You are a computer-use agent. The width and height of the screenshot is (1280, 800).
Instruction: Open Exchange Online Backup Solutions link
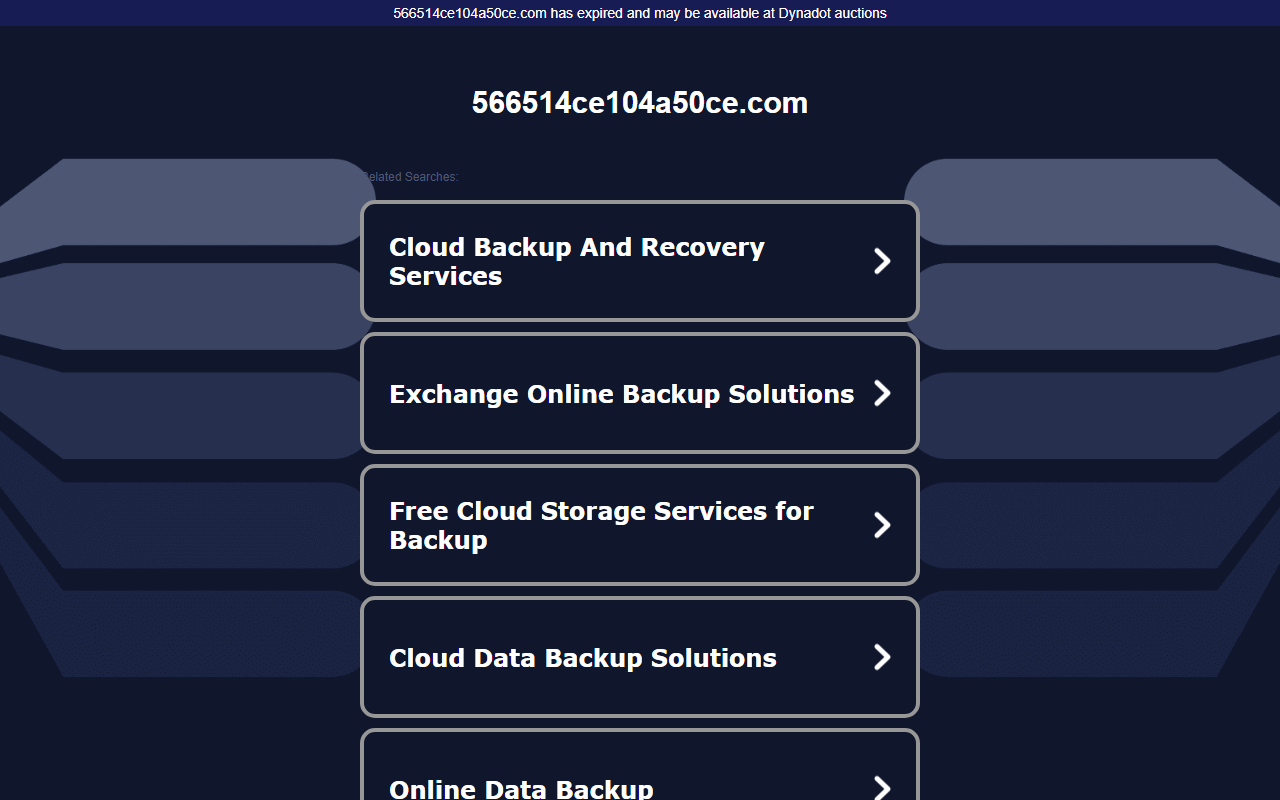click(x=639, y=393)
